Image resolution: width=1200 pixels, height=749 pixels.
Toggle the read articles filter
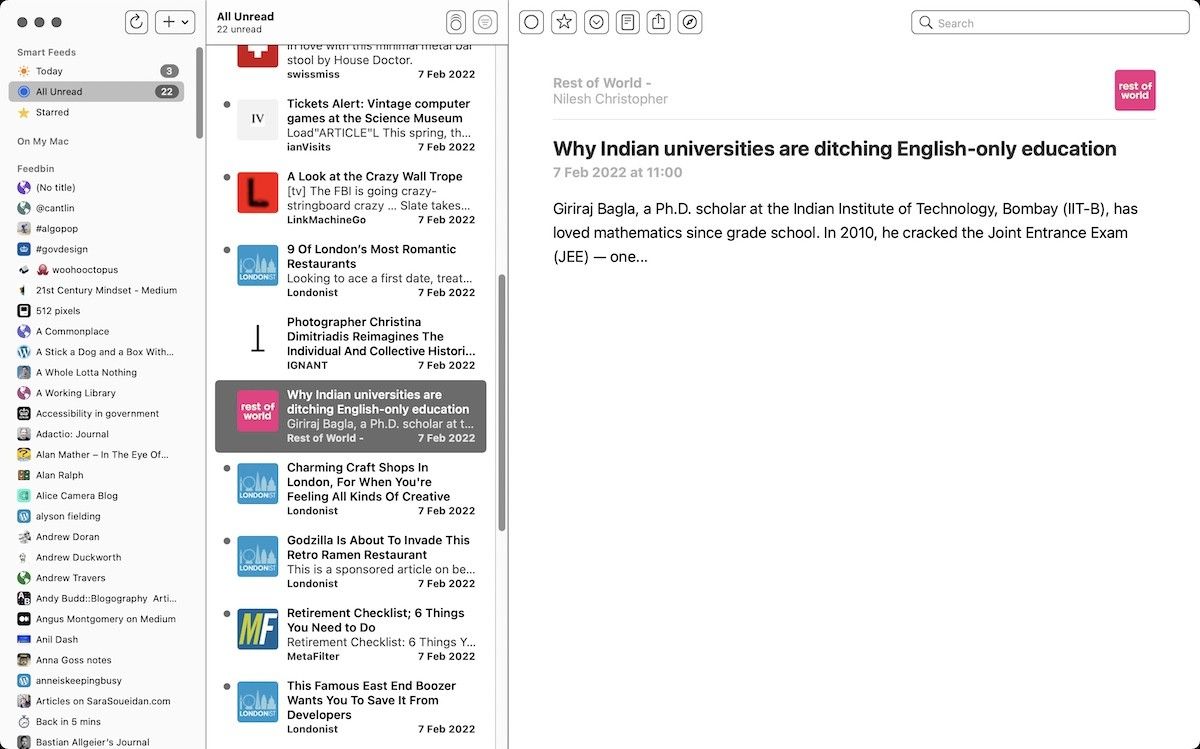click(485, 22)
